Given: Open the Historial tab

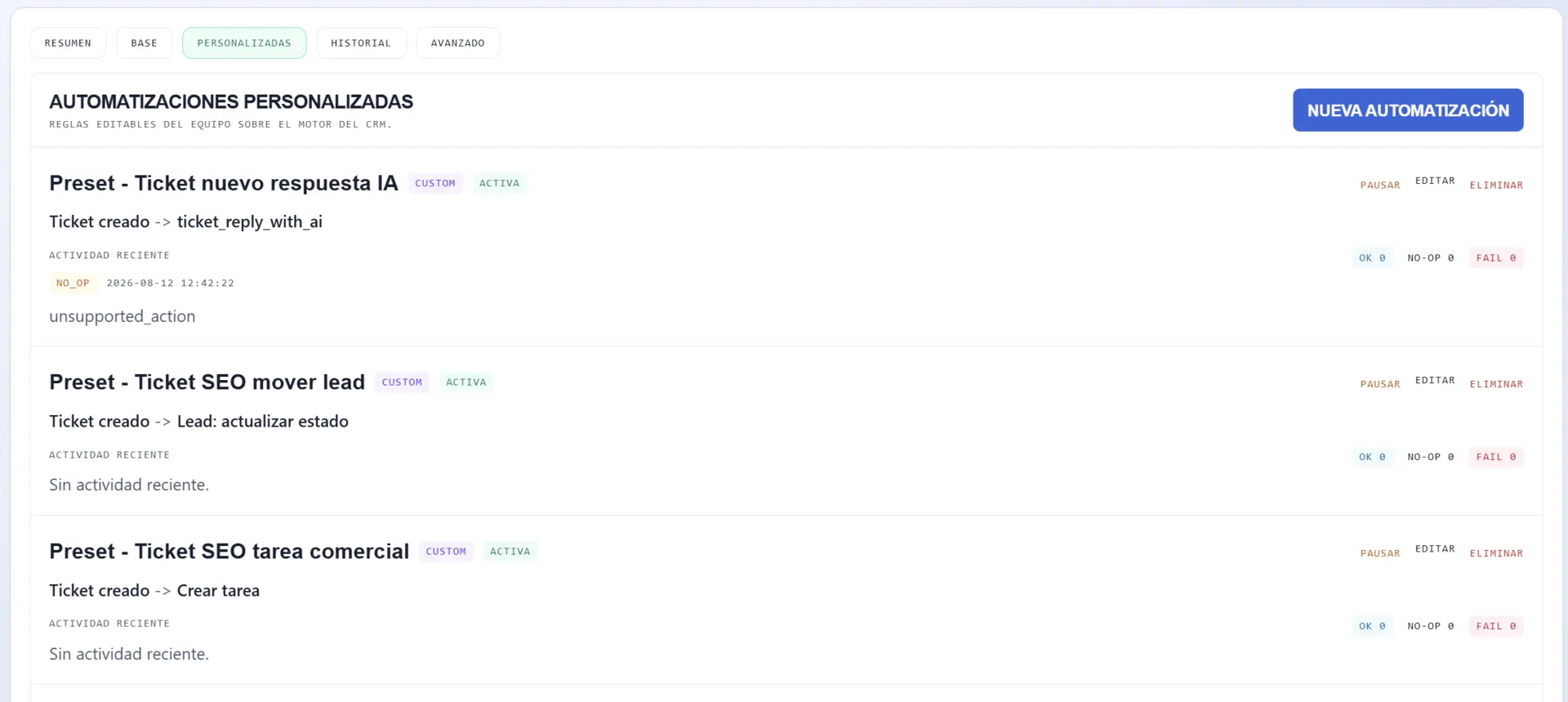Looking at the screenshot, I should (x=361, y=43).
